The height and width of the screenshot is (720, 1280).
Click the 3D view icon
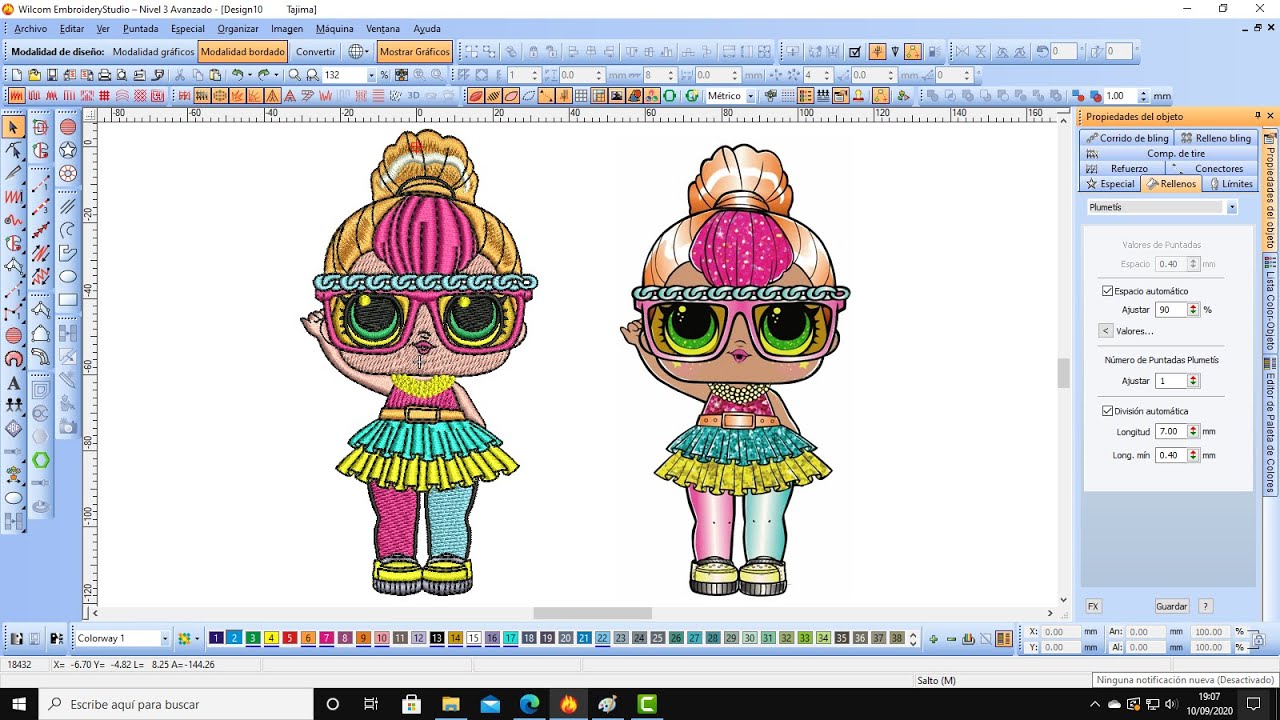(412, 96)
